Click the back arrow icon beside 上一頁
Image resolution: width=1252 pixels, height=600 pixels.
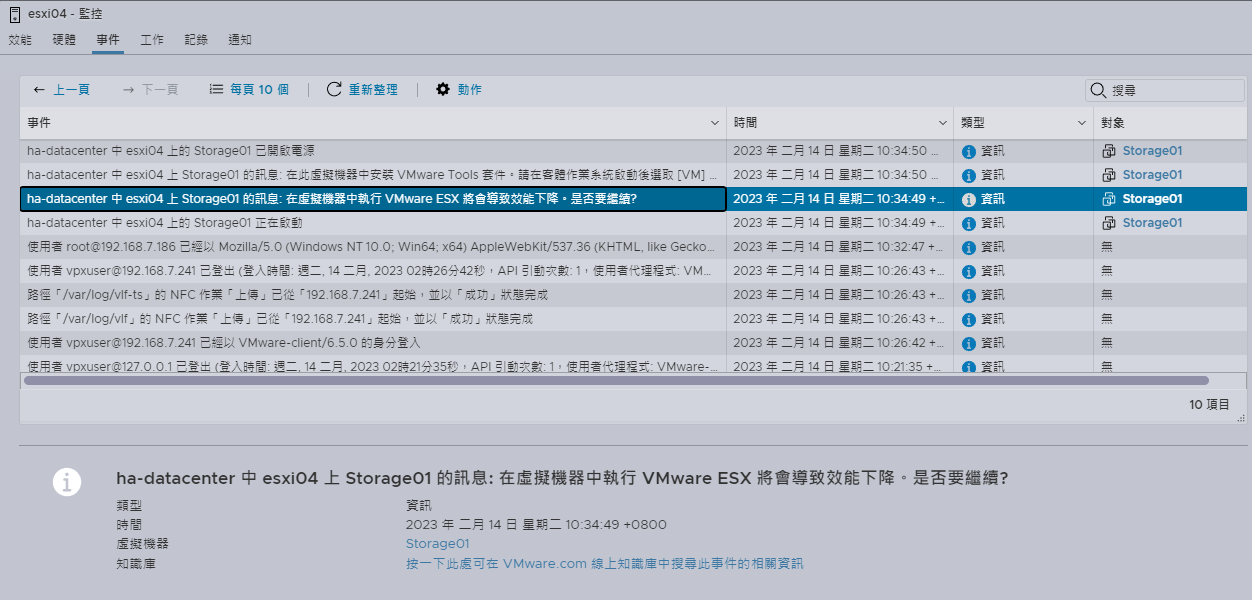39,90
